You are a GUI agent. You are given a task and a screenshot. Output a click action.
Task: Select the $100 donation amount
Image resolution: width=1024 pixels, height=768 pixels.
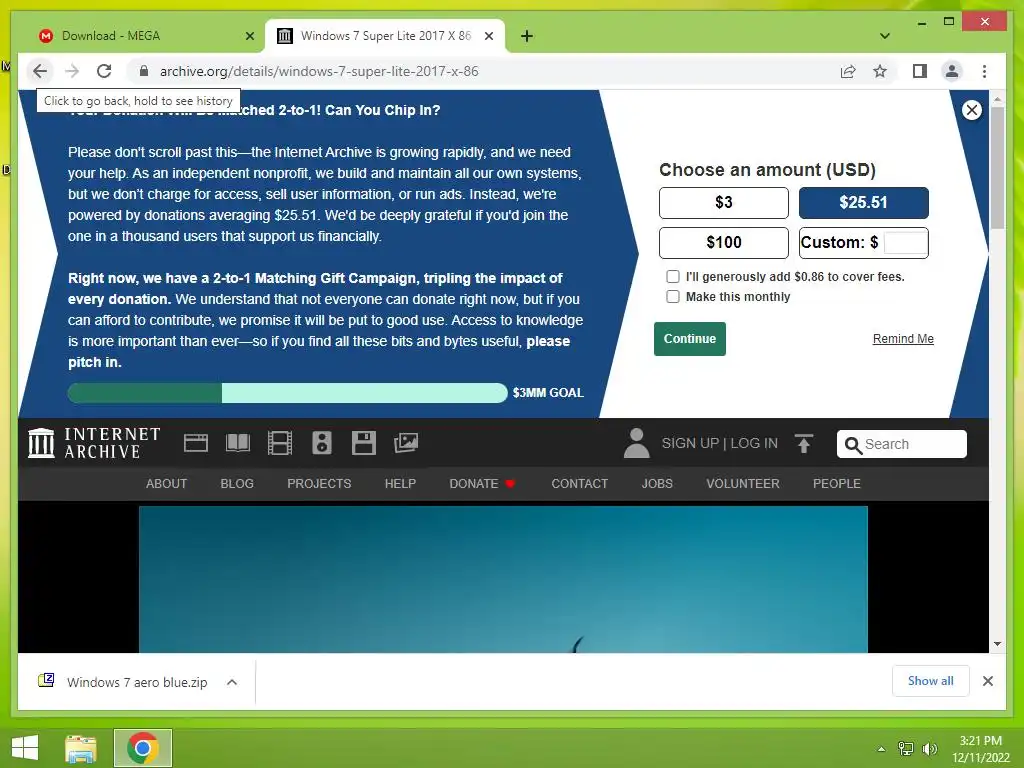click(x=724, y=242)
